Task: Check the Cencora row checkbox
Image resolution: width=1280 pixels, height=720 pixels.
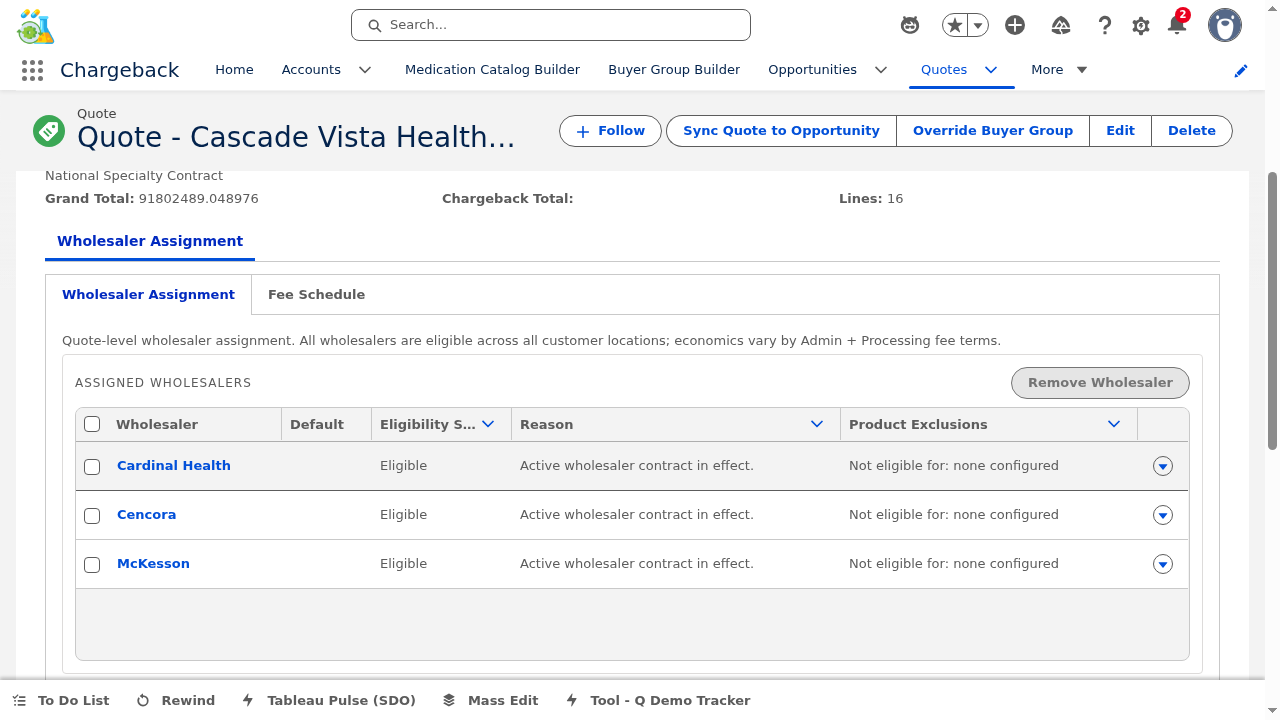Action: click(92, 516)
